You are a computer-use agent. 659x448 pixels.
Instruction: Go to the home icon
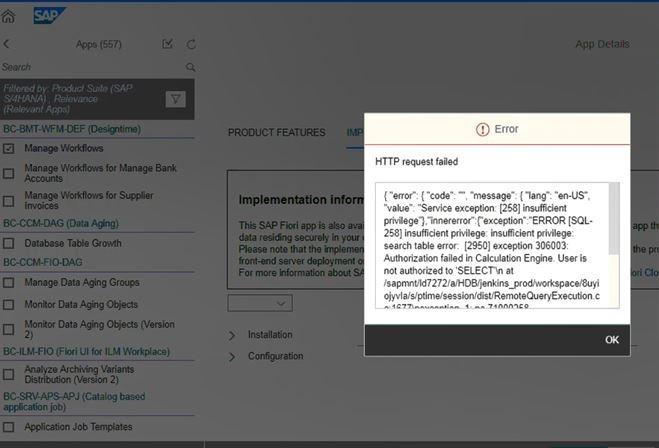(x=8, y=16)
